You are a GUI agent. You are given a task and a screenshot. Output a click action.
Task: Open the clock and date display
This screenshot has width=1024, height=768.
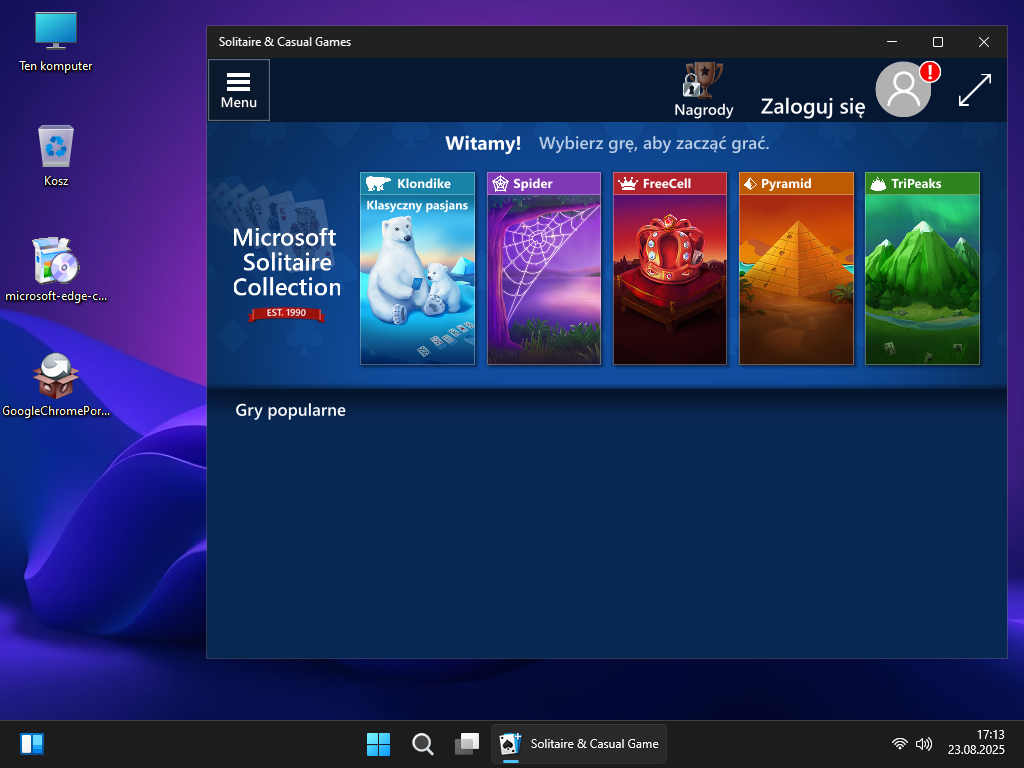tap(976, 742)
